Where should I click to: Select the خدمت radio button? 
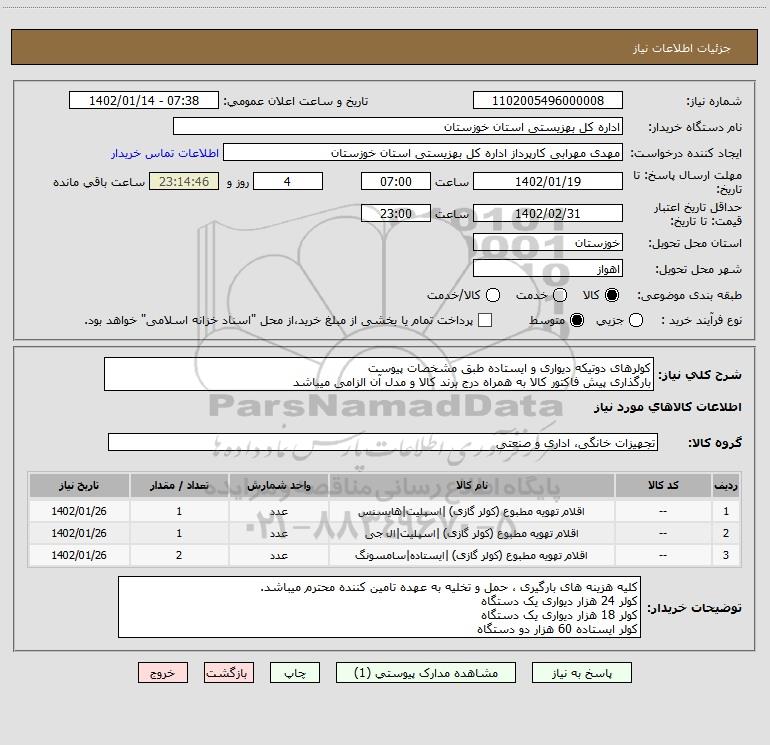coord(560,295)
